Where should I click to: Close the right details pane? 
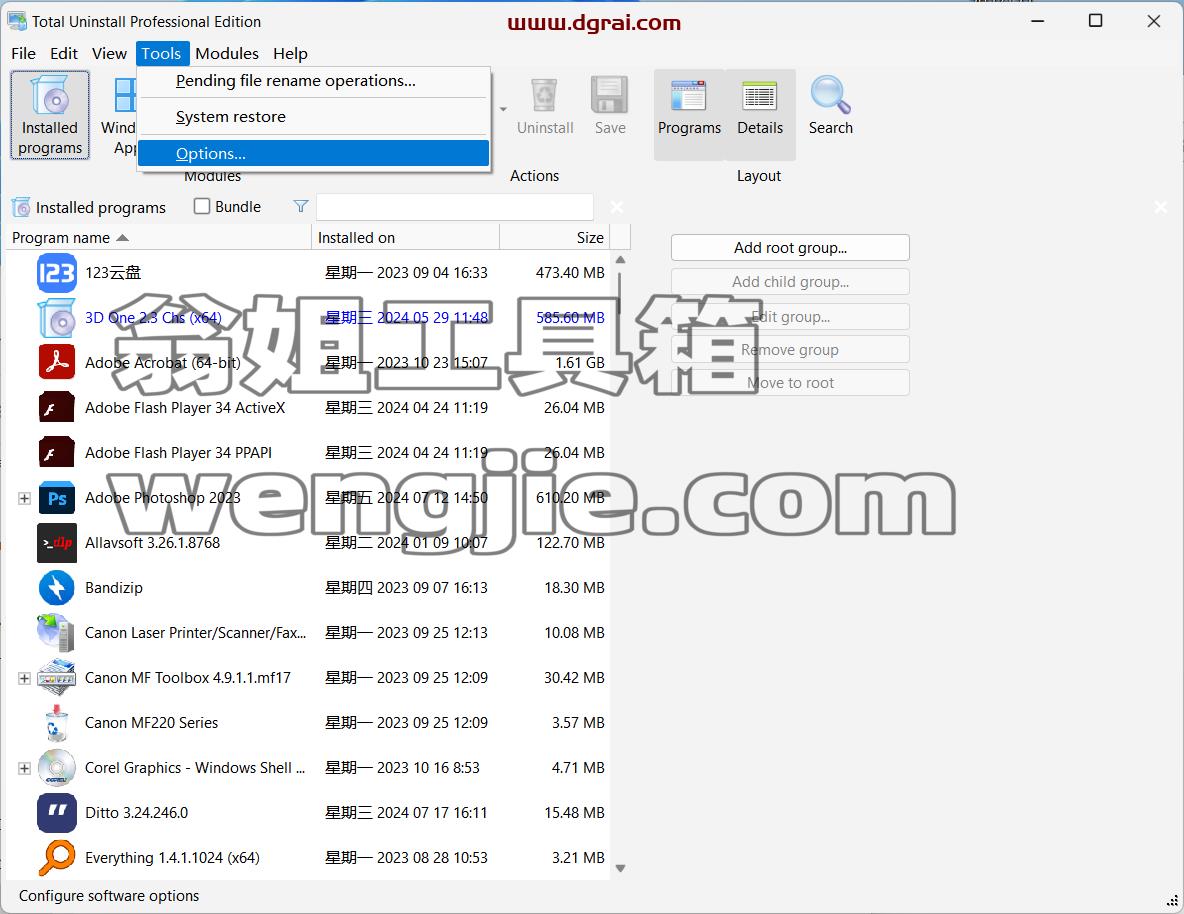[1161, 207]
